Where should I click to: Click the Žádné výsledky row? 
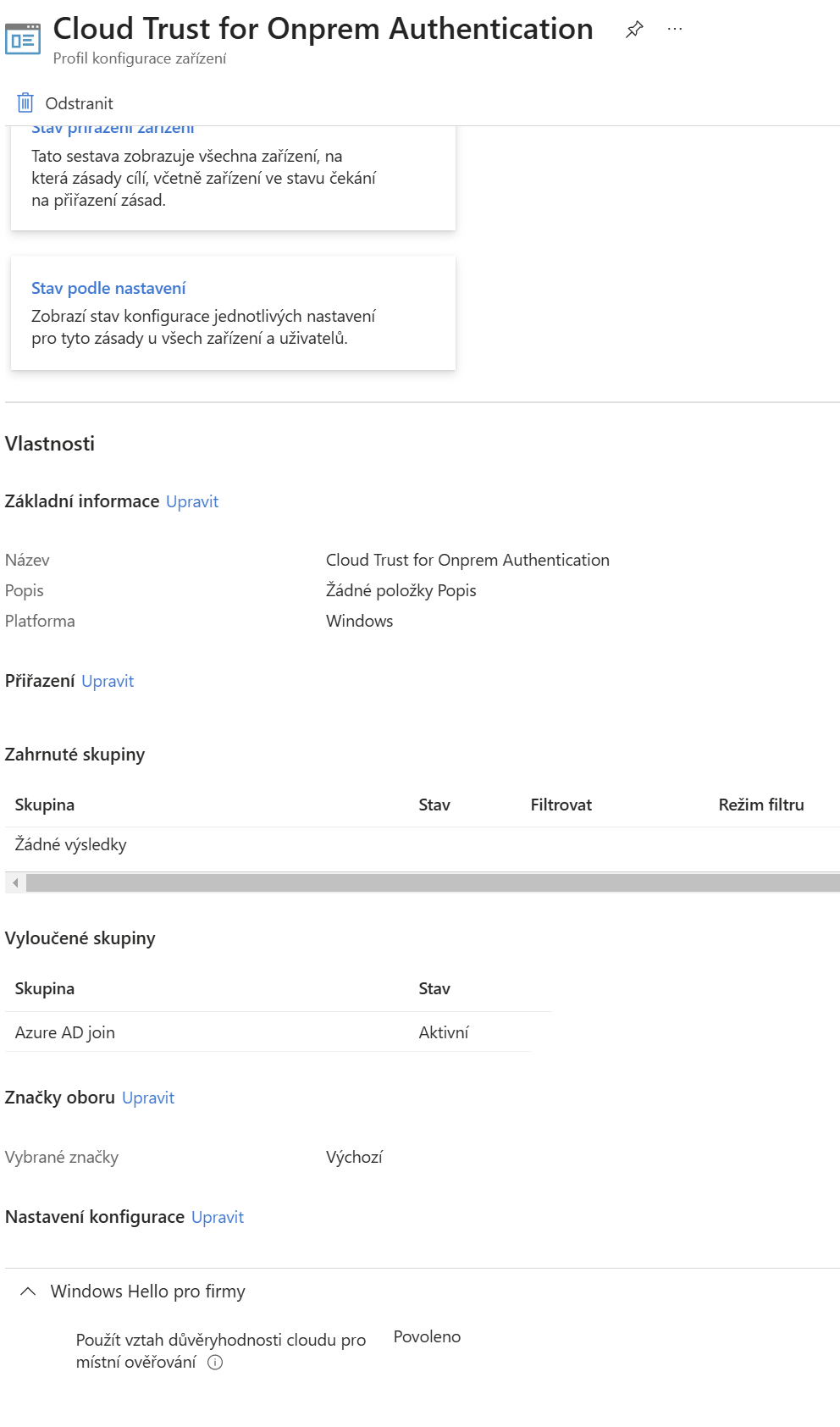71,844
